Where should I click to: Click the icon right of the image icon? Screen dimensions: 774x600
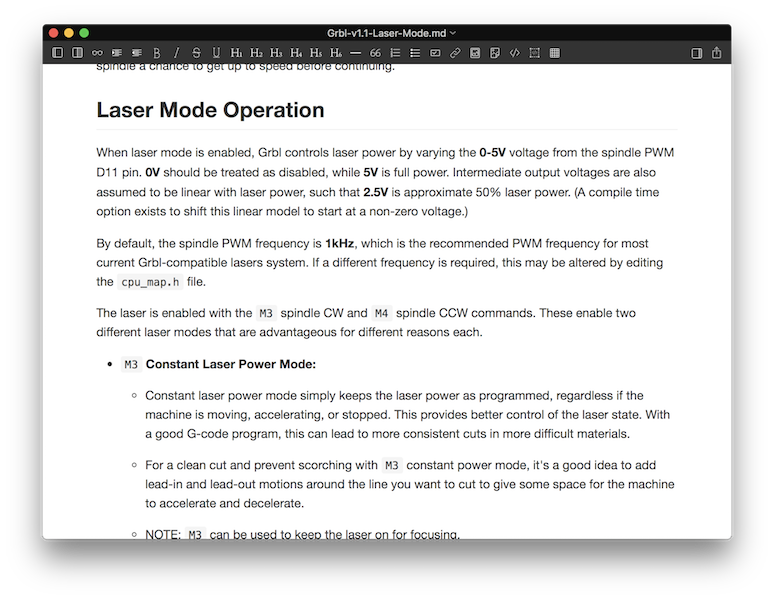(495, 53)
